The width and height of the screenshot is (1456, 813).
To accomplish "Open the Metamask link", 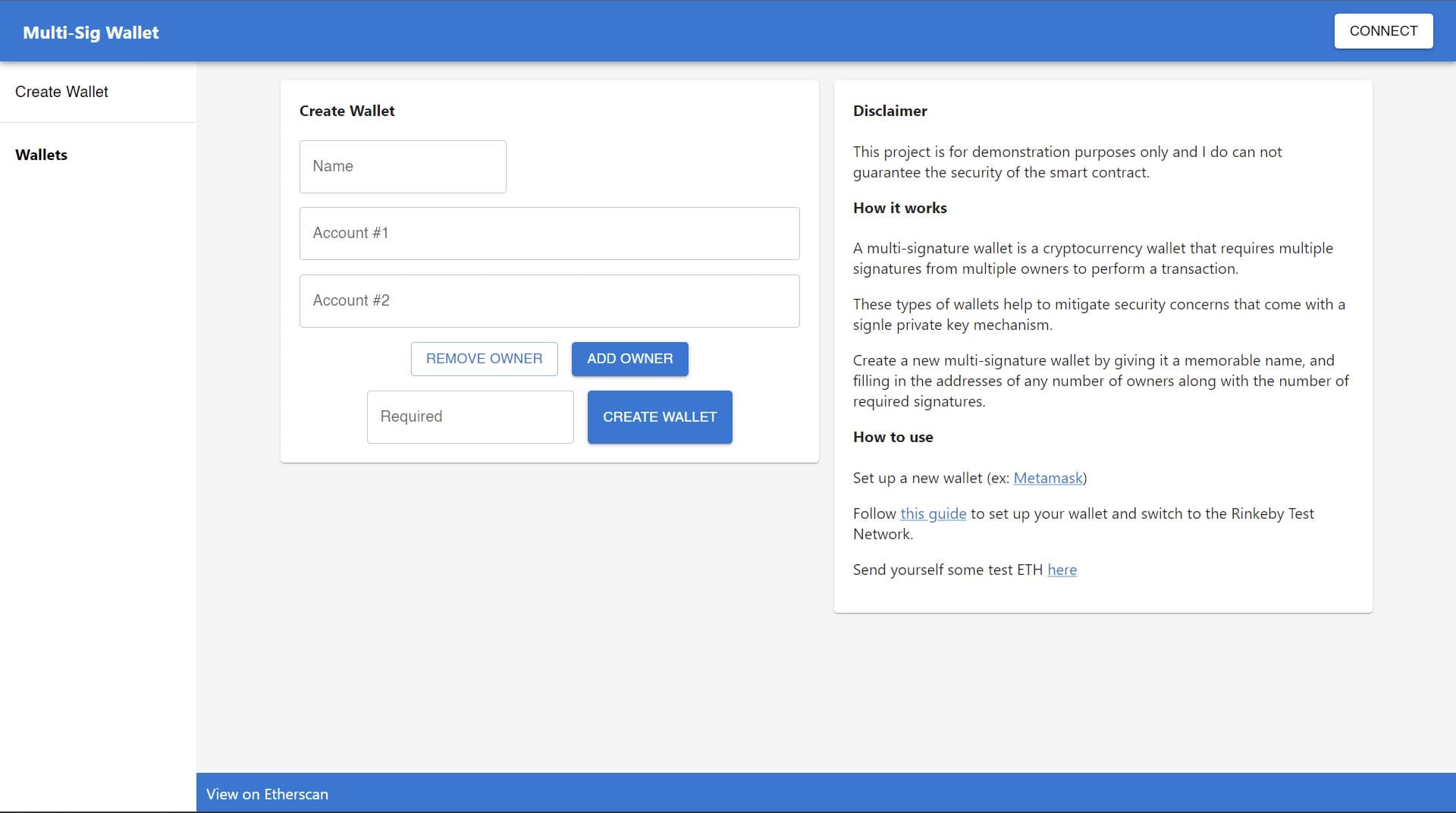I will pos(1048,479).
